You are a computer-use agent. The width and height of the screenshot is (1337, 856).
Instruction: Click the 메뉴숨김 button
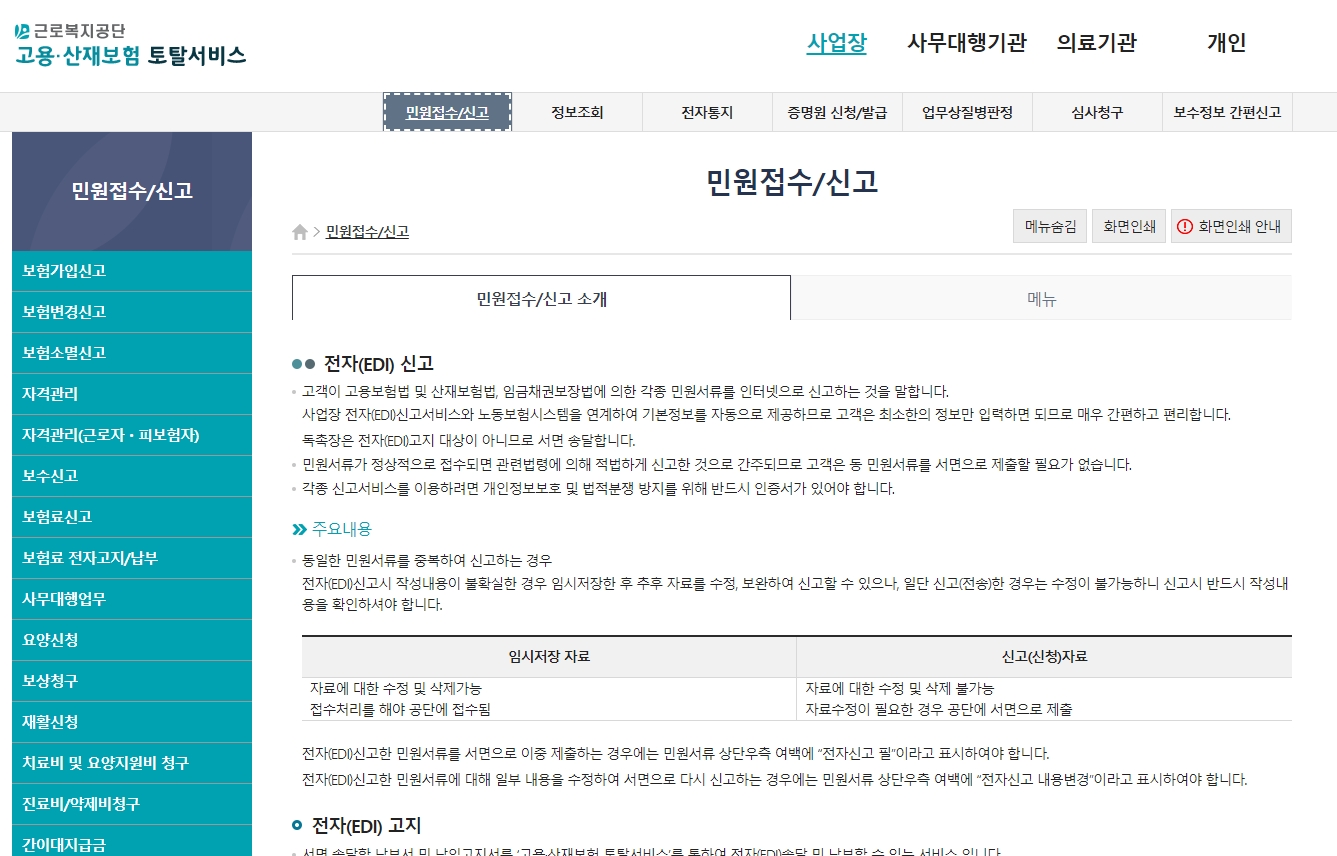(1049, 226)
